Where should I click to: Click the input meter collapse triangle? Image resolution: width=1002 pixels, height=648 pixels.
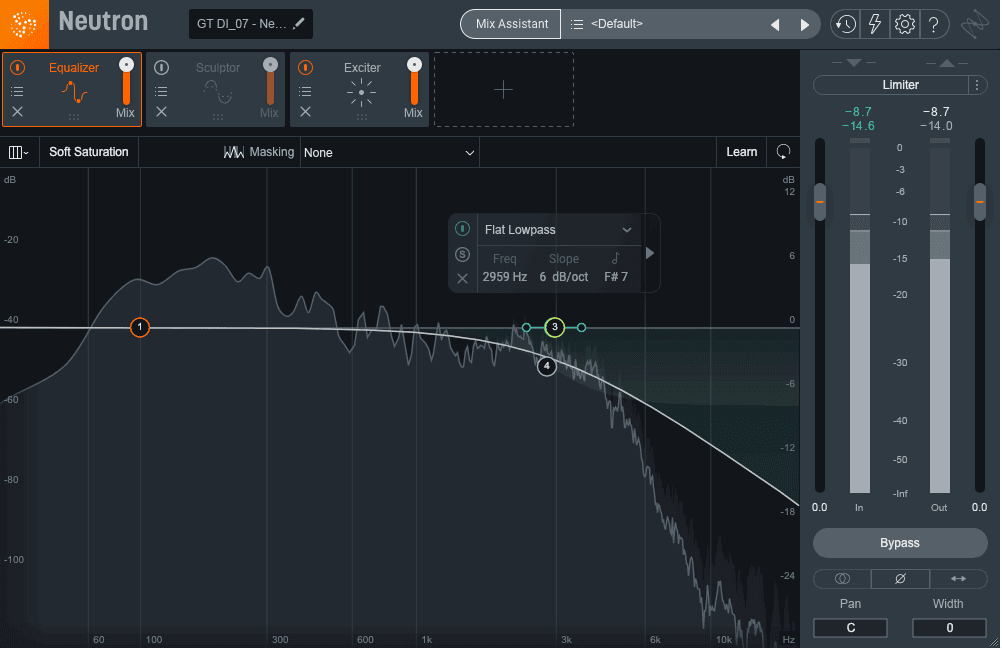click(x=854, y=63)
